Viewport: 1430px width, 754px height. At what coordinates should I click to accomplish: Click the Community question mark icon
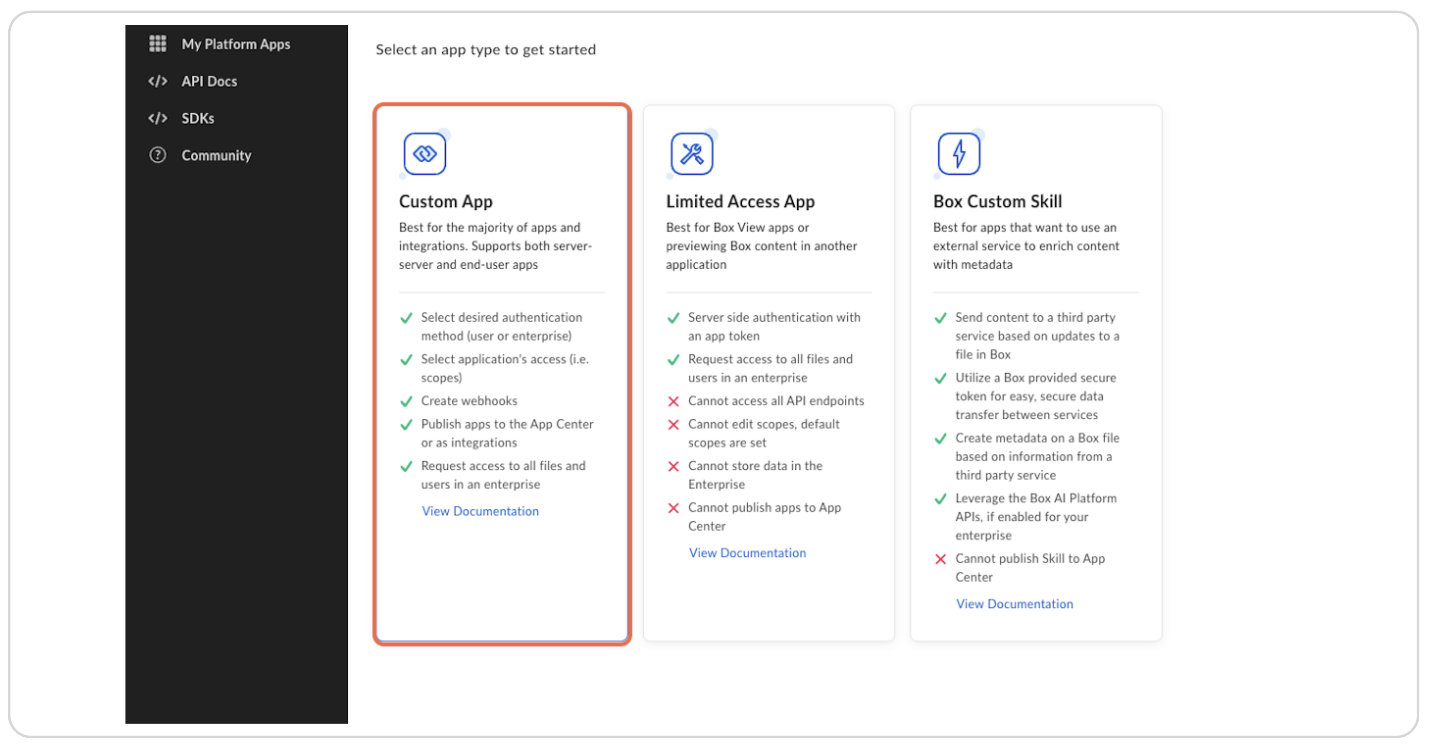tap(158, 155)
